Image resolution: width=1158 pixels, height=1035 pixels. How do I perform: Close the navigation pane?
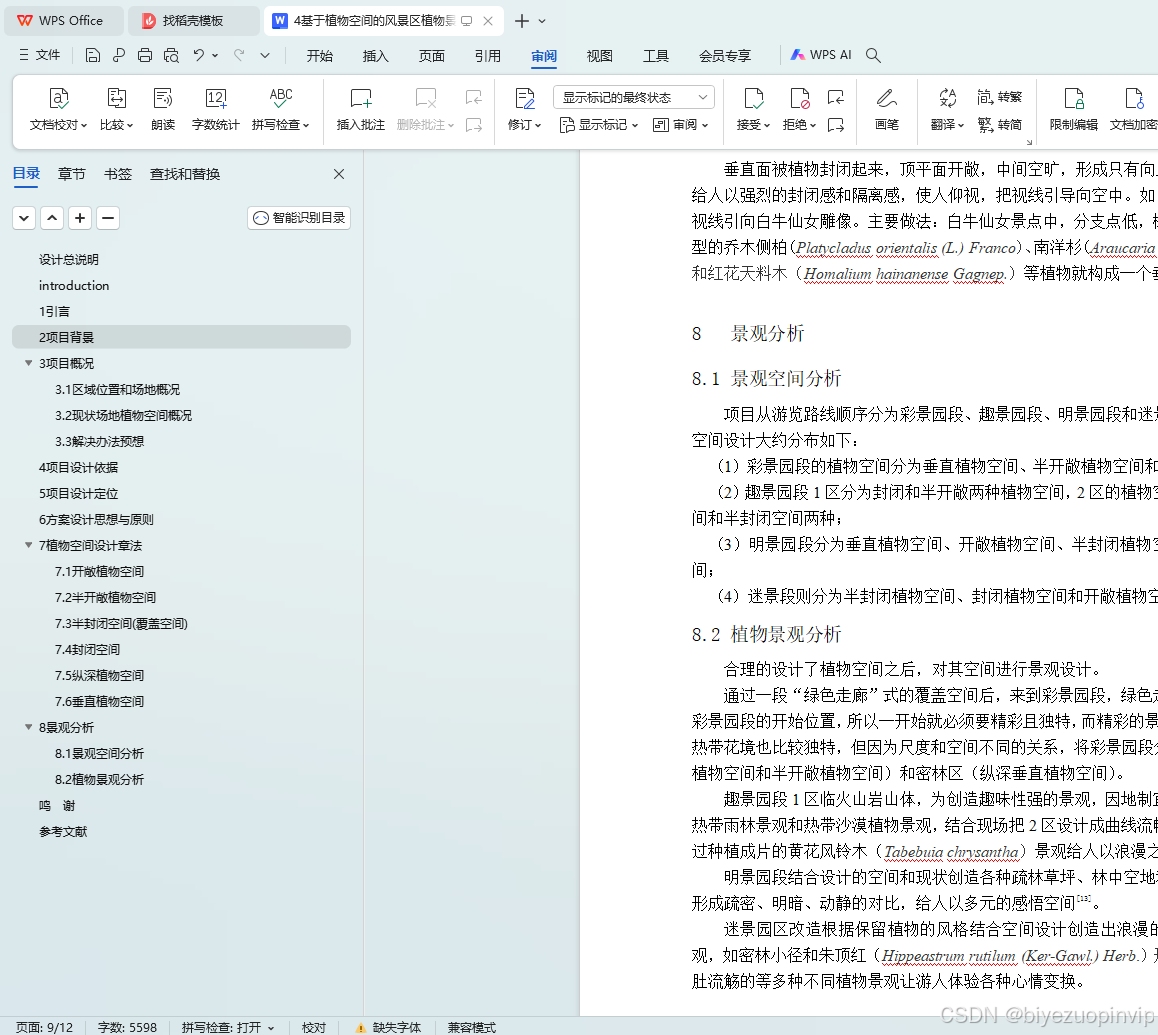coord(339,174)
